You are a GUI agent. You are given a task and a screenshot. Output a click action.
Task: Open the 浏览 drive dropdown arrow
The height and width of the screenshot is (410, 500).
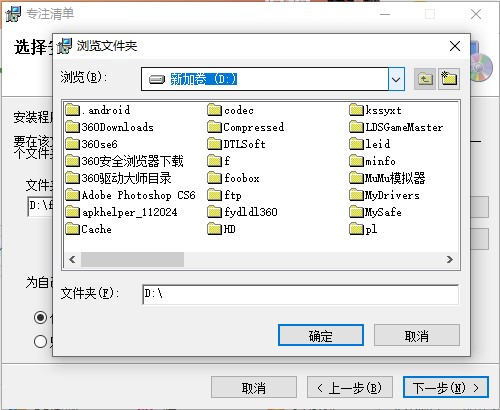coord(396,79)
